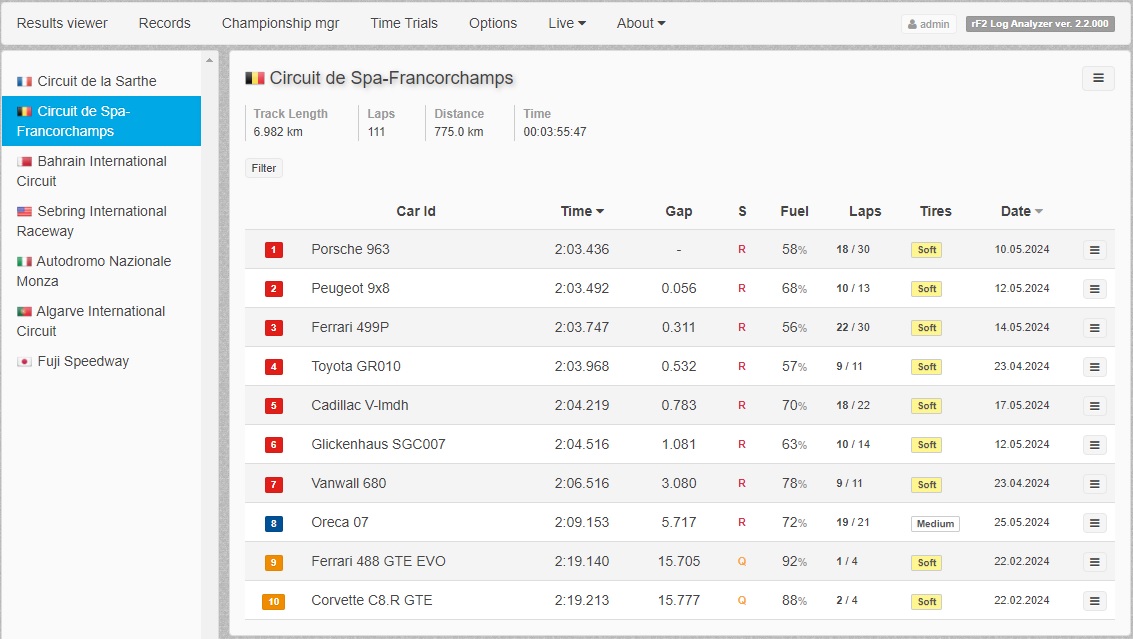Image resolution: width=1133 pixels, height=639 pixels.
Task: Click the blue position badge 8
Action: click(274, 523)
